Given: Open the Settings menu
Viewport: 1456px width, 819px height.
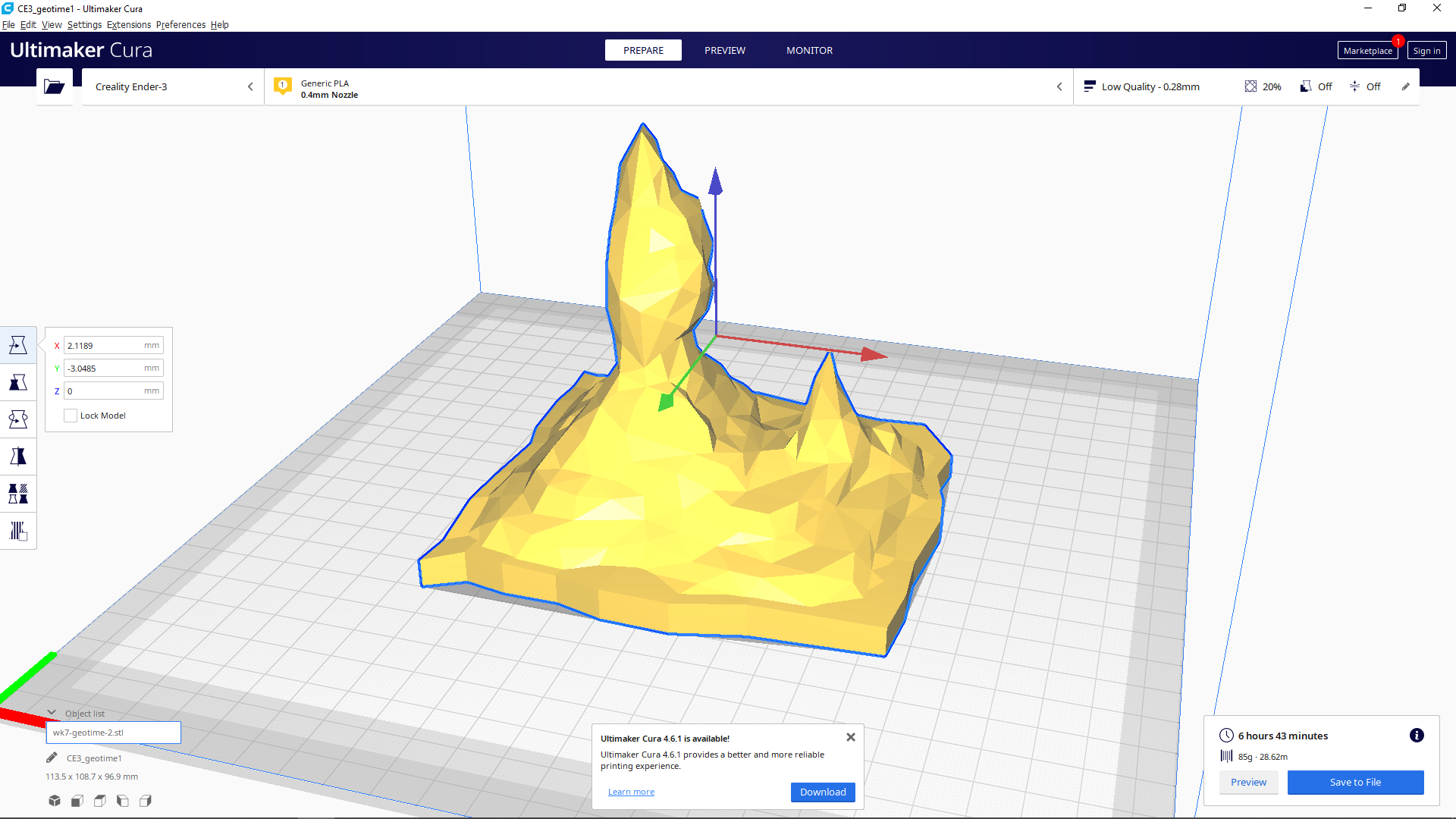Looking at the screenshot, I should (x=84, y=24).
